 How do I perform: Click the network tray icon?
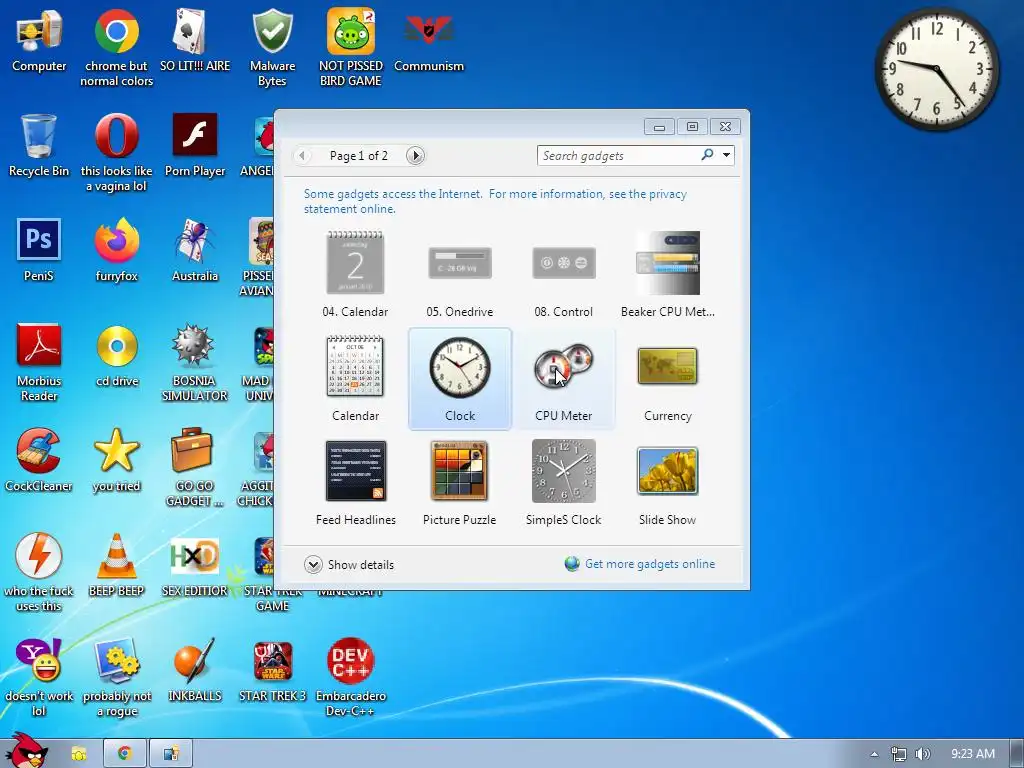click(x=899, y=754)
